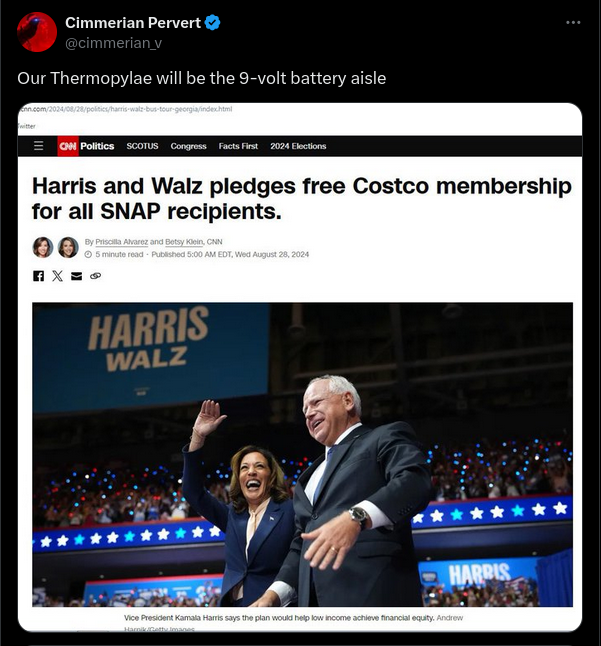
Task: Share article via email envelope icon
Action: (77, 276)
